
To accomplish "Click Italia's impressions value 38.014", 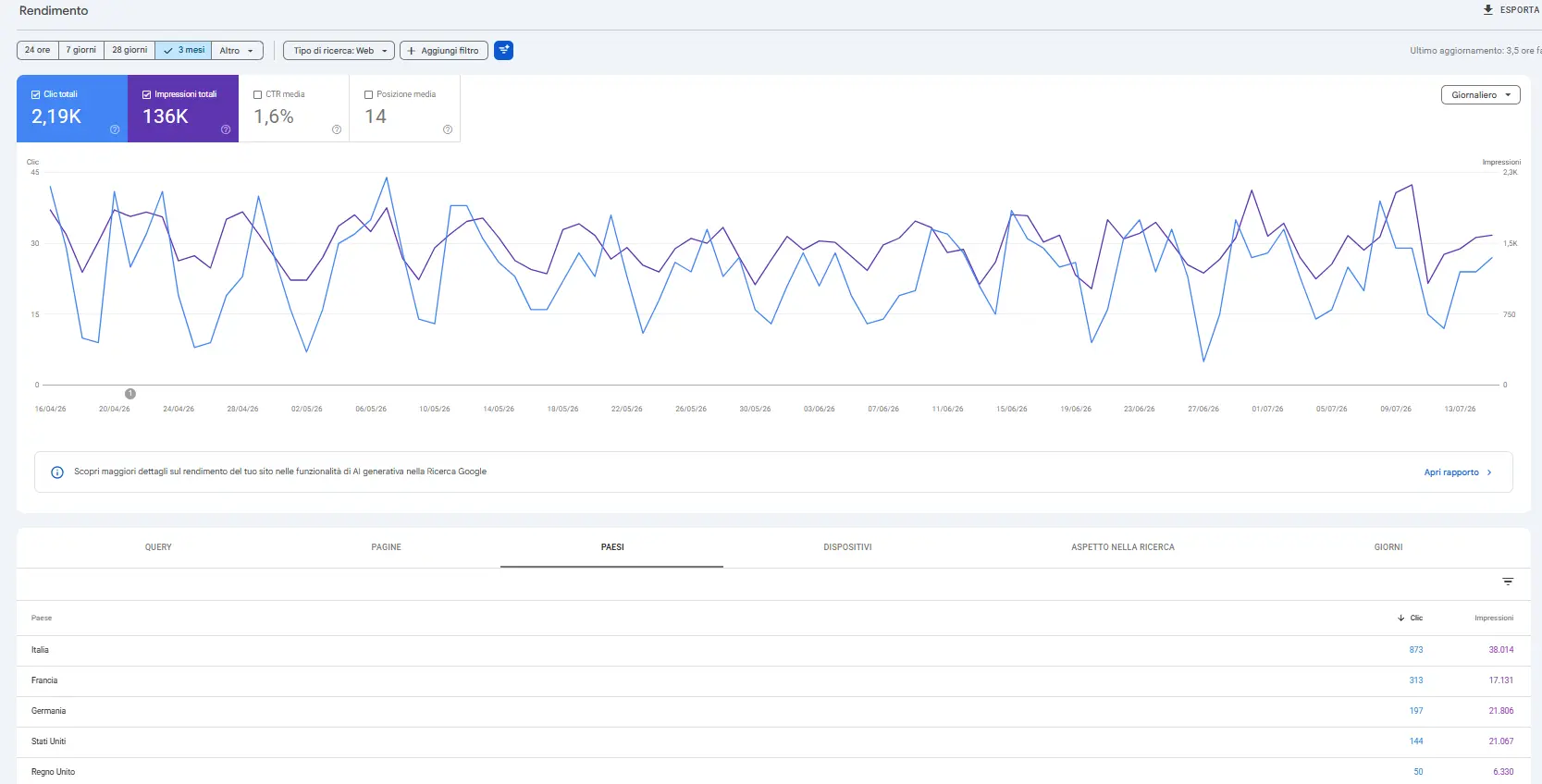I will pos(1501,650).
